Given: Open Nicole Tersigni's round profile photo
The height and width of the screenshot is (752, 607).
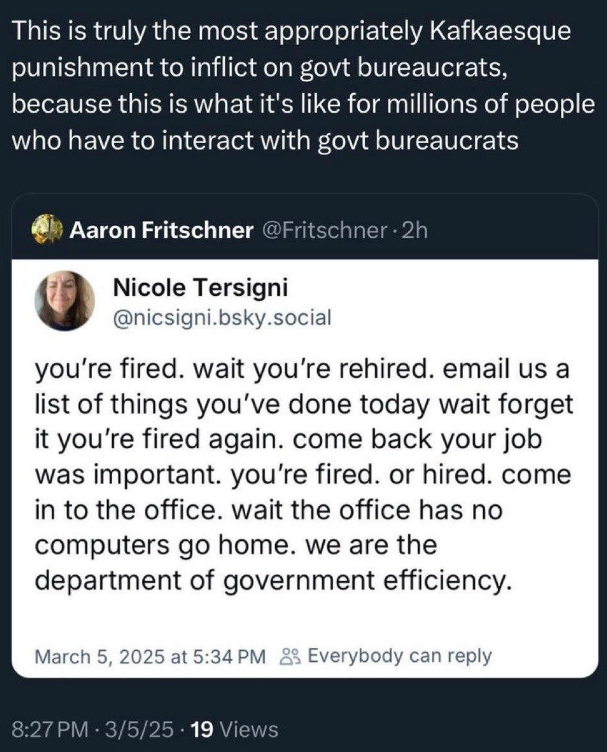Looking at the screenshot, I should (x=66, y=300).
